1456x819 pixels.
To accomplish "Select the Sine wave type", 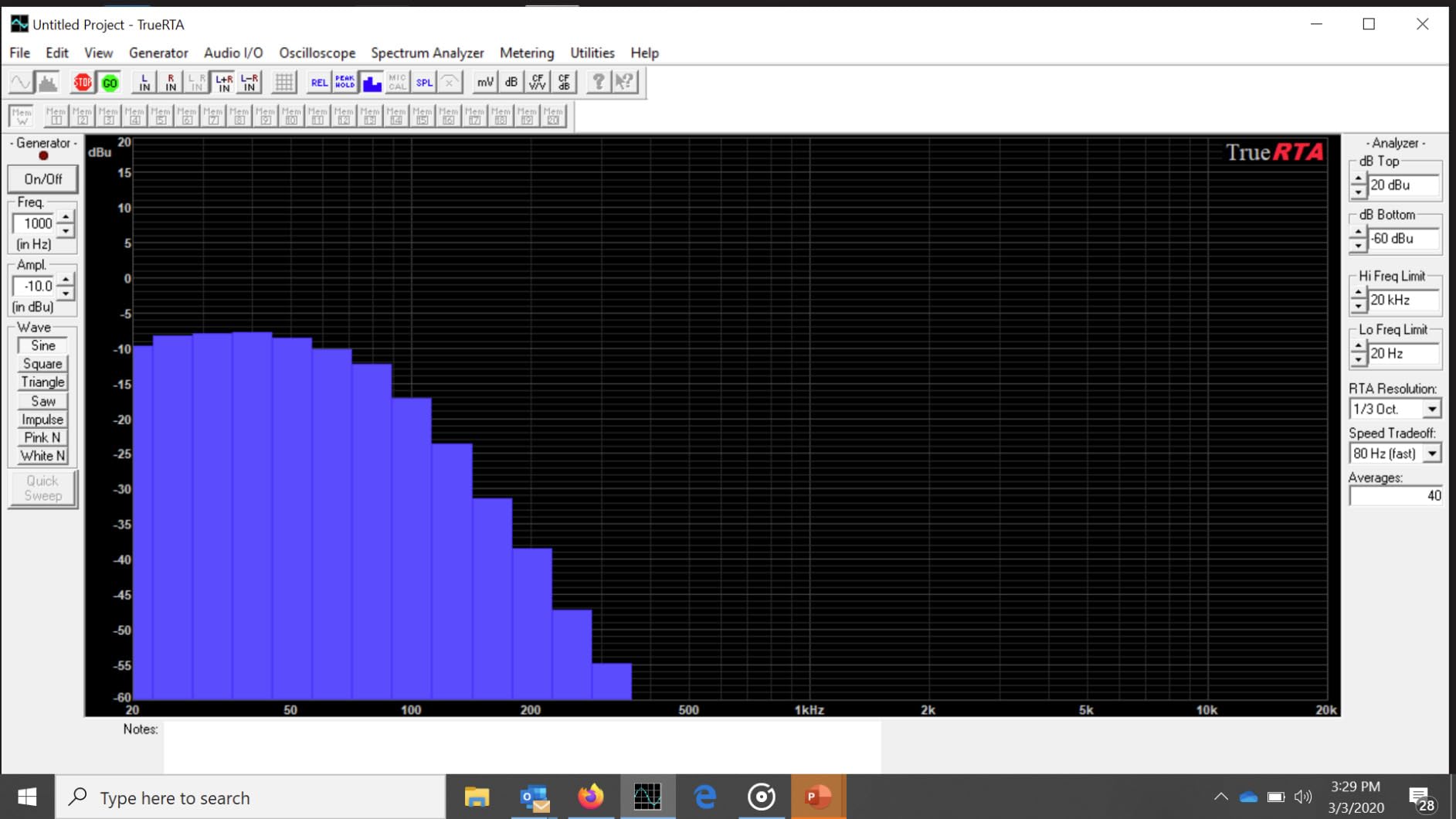I will pyautogui.click(x=42, y=345).
